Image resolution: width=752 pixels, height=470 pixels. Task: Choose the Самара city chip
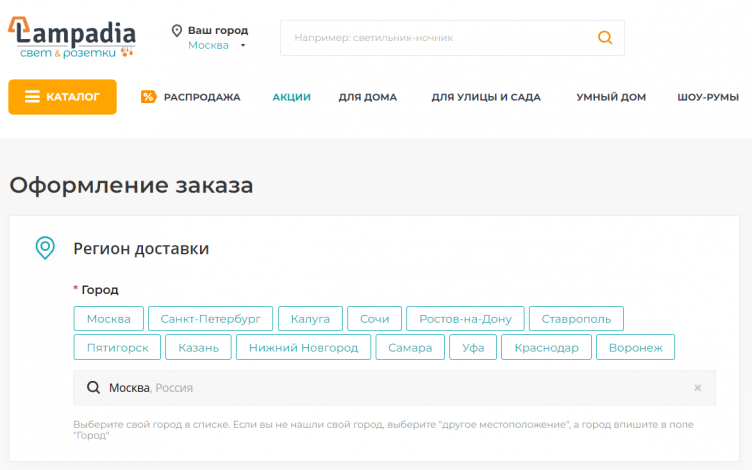[x=410, y=347]
